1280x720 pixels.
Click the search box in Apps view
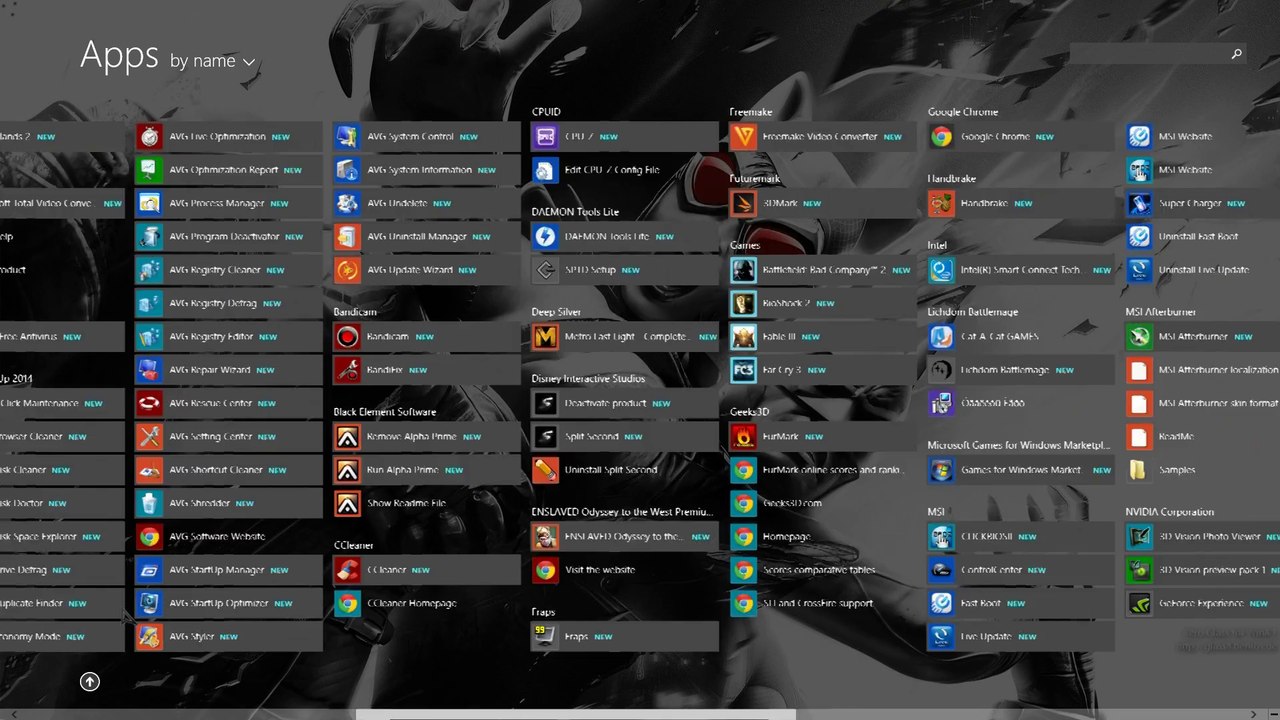coord(1157,54)
